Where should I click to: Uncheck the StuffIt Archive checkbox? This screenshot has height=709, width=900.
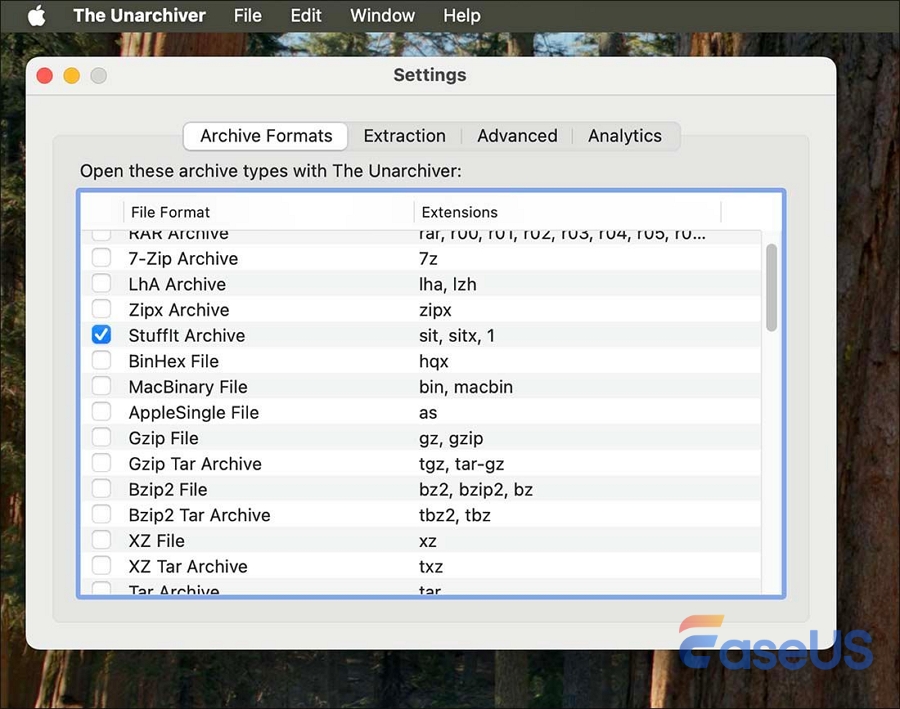point(101,335)
